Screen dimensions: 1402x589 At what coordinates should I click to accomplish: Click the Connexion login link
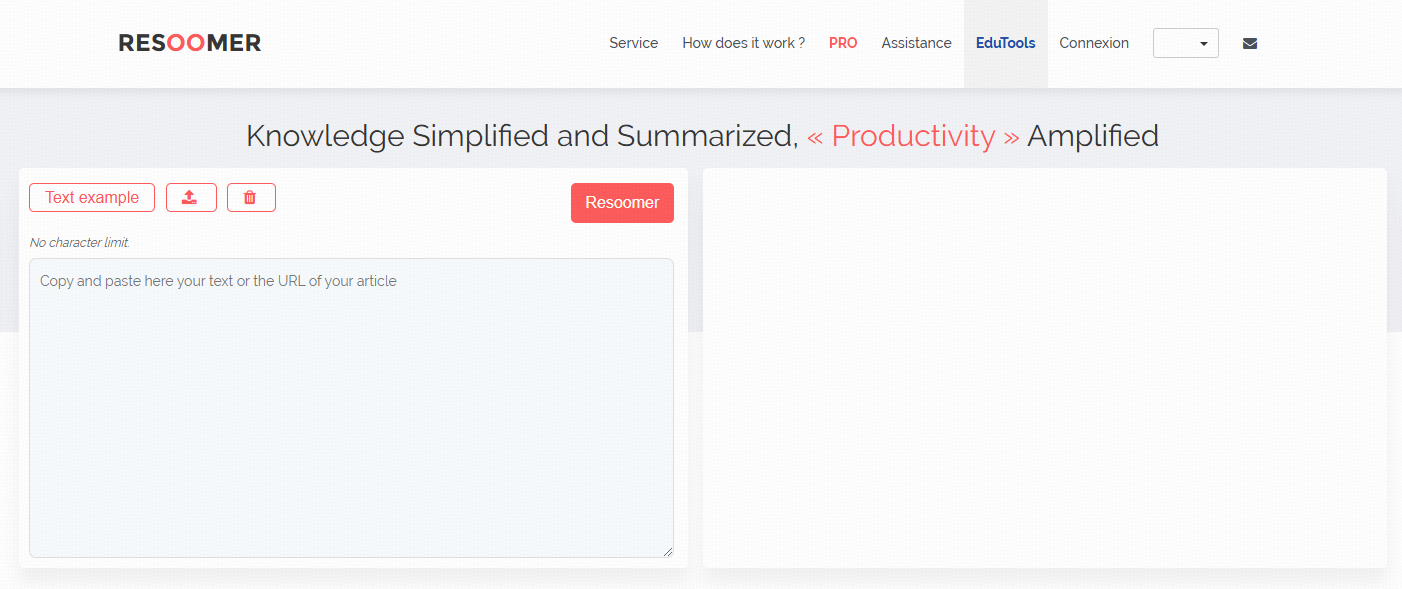coord(1094,43)
